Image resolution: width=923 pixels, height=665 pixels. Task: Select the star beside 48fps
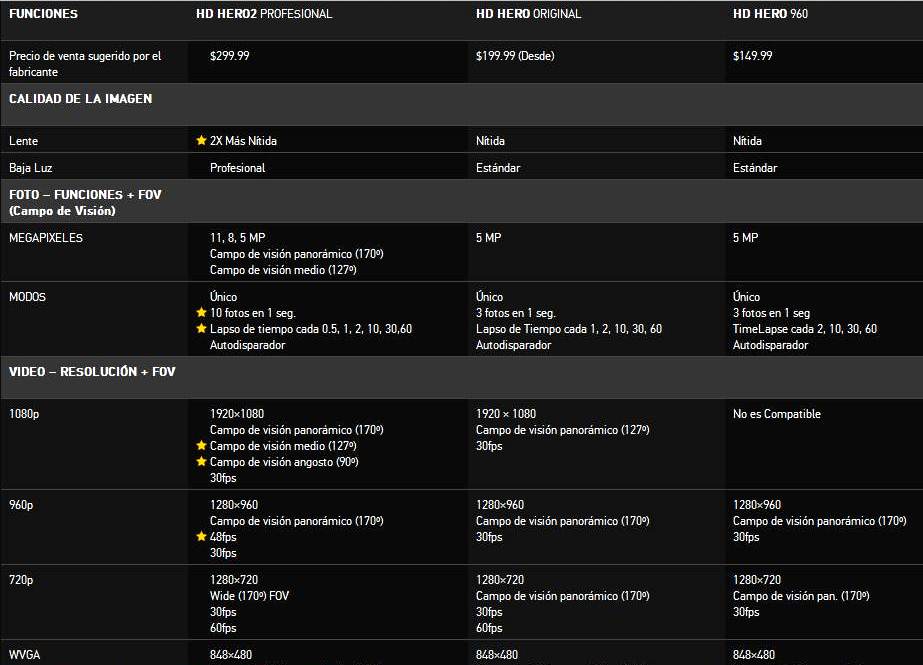(x=201, y=537)
